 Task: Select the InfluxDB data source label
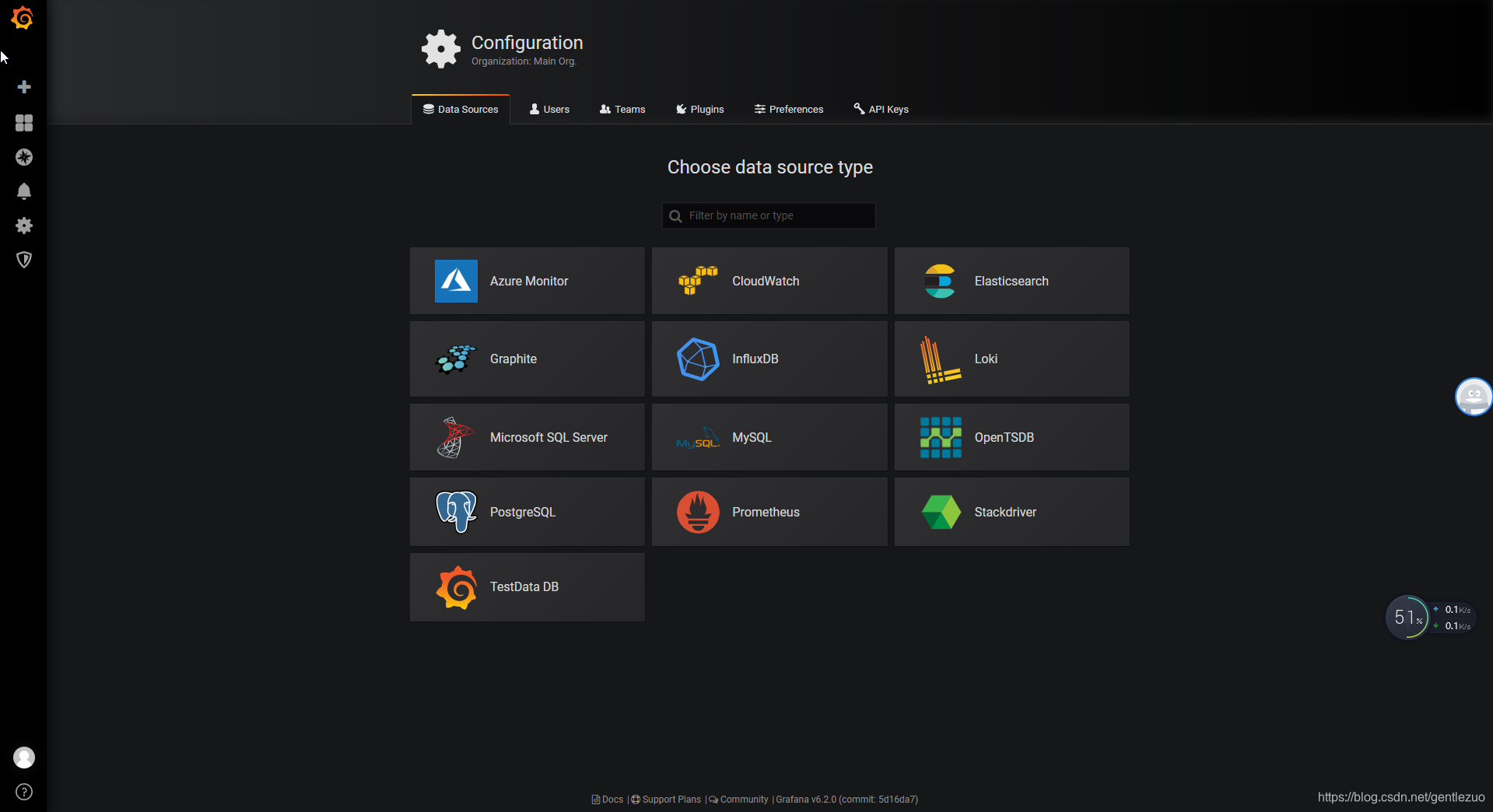755,359
